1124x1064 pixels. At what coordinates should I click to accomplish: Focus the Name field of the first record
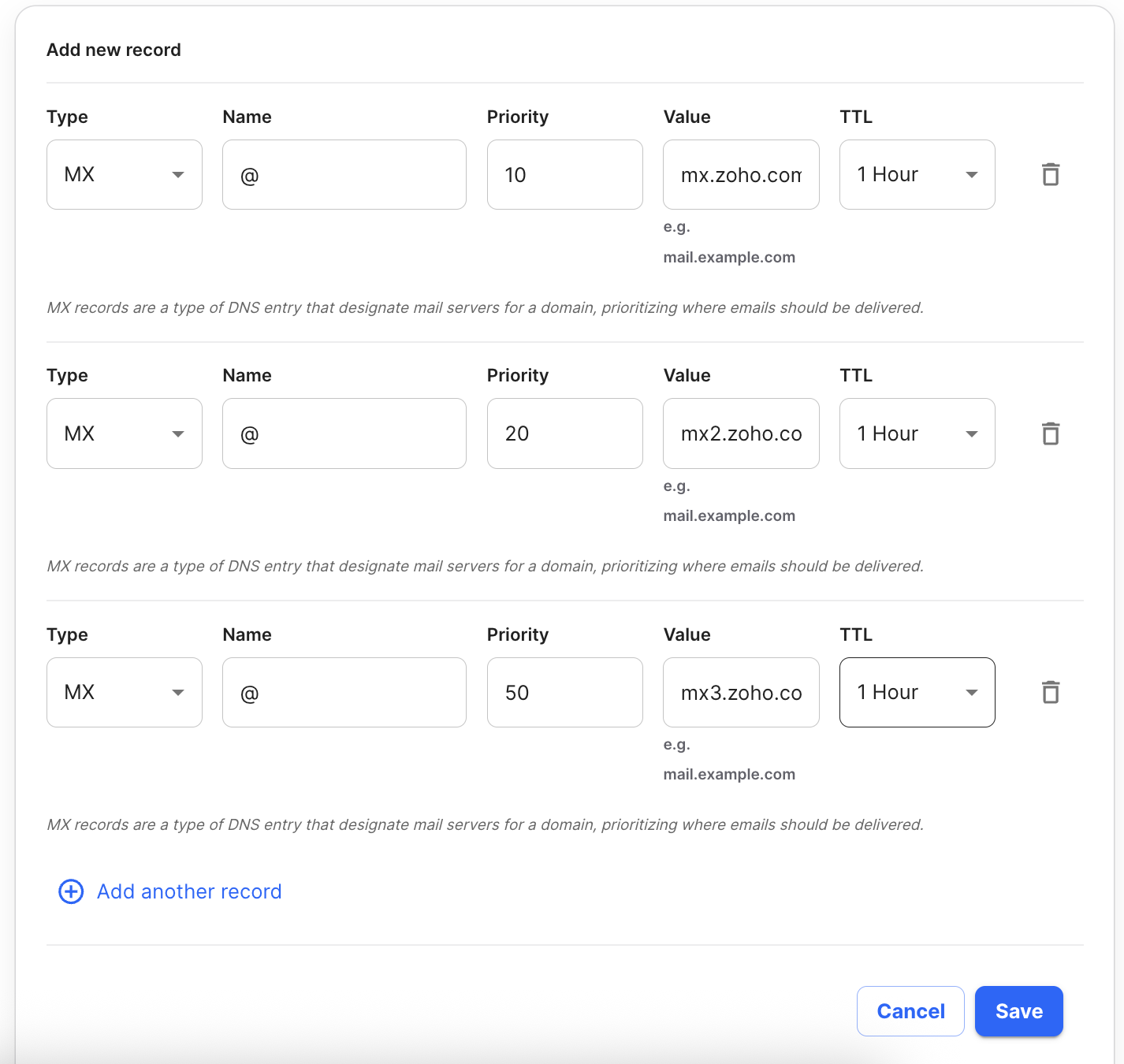(x=344, y=175)
